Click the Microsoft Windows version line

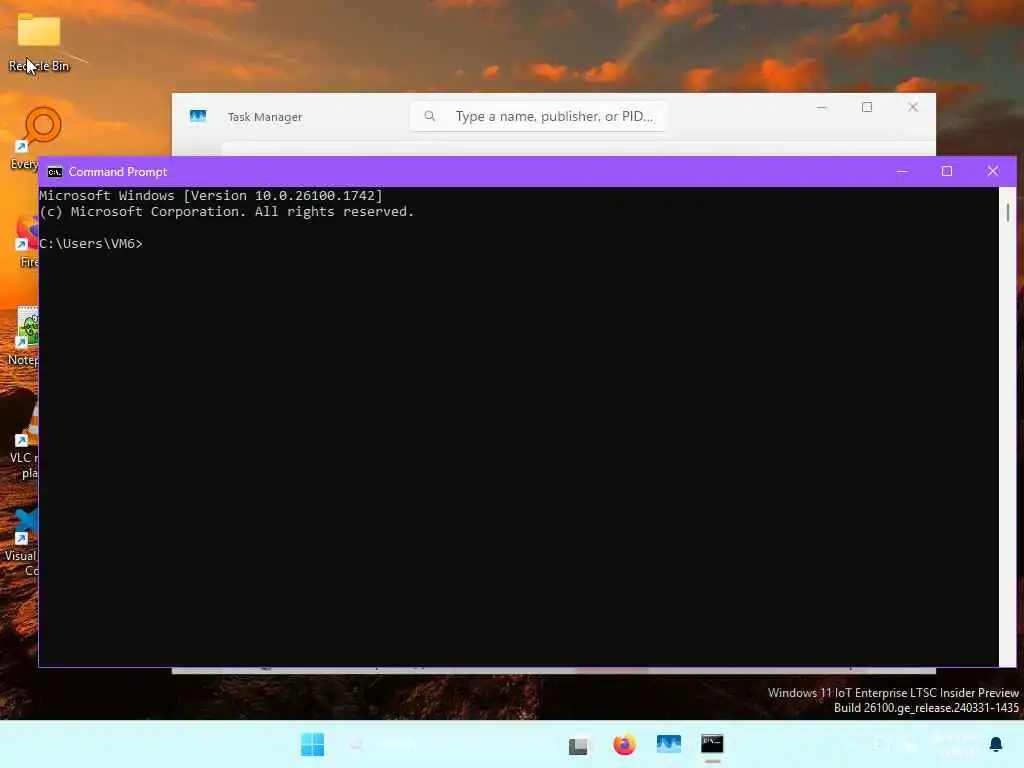211,195
